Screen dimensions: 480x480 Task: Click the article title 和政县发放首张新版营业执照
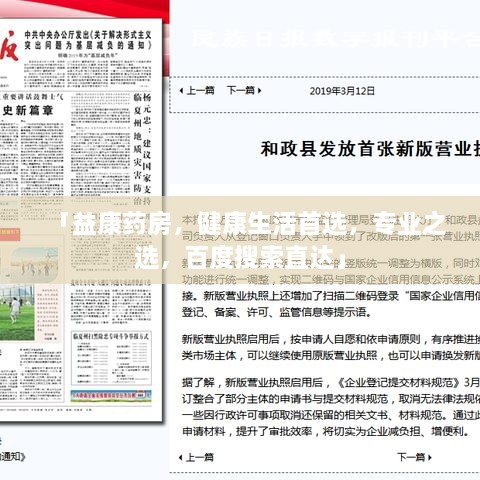370,149
